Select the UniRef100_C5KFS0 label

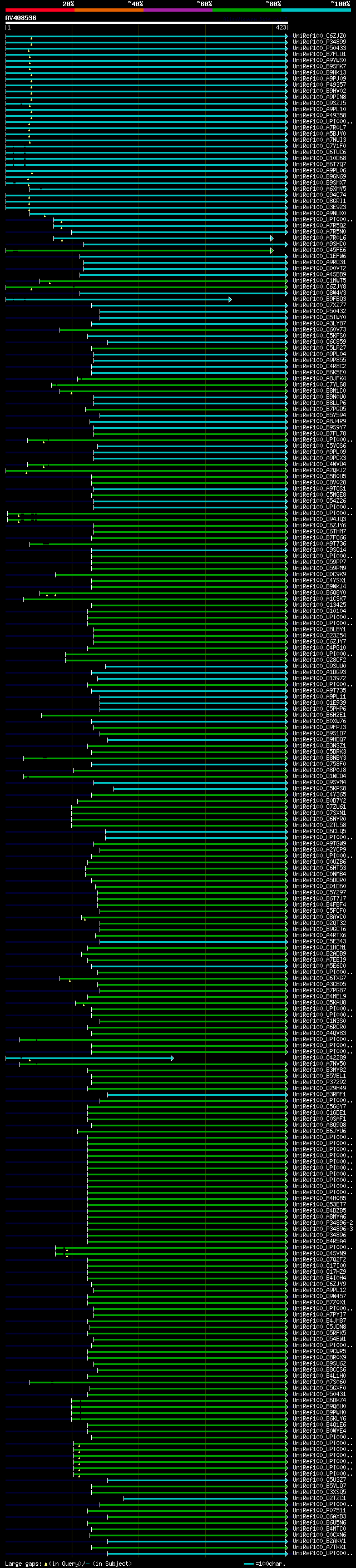point(319,335)
